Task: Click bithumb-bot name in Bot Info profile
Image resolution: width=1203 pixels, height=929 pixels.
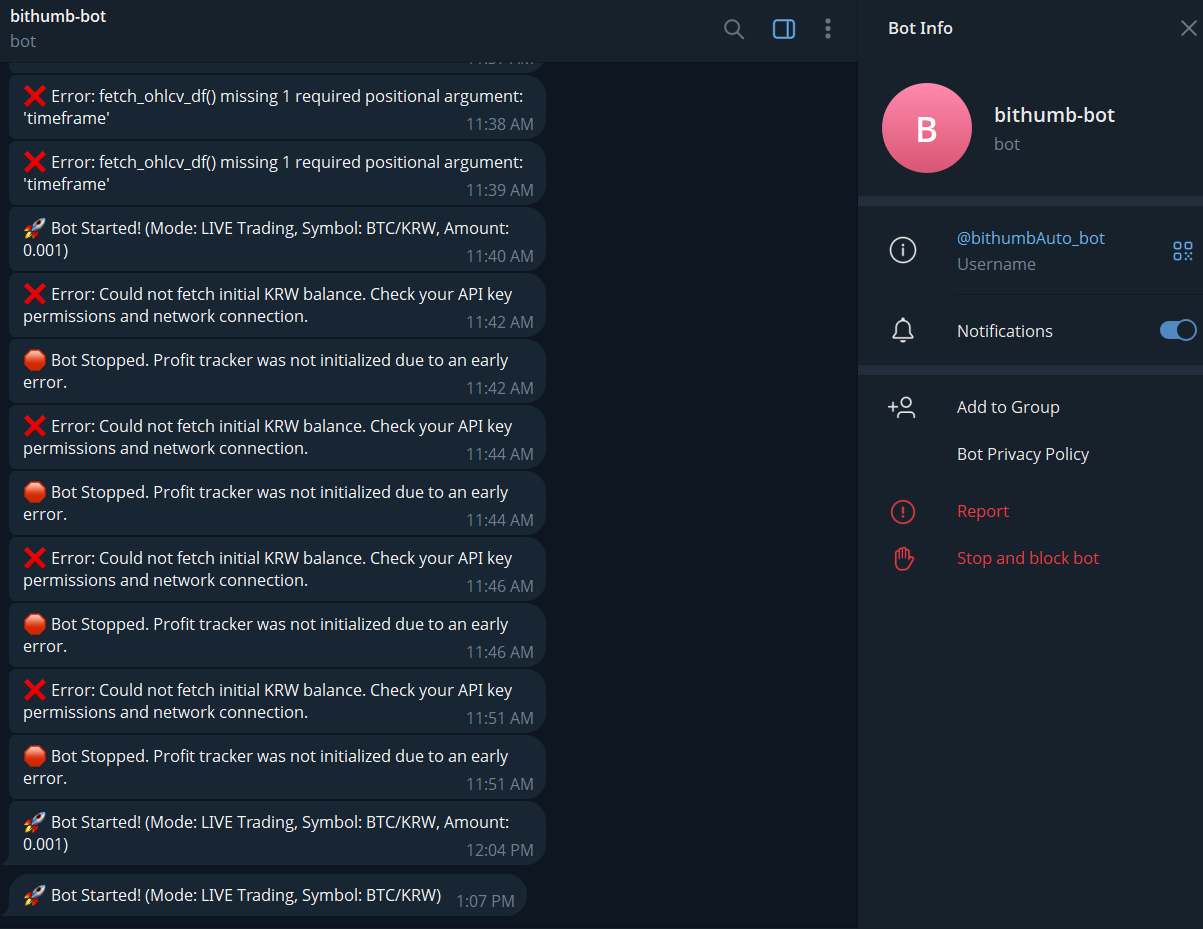Action: [x=1054, y=115]
